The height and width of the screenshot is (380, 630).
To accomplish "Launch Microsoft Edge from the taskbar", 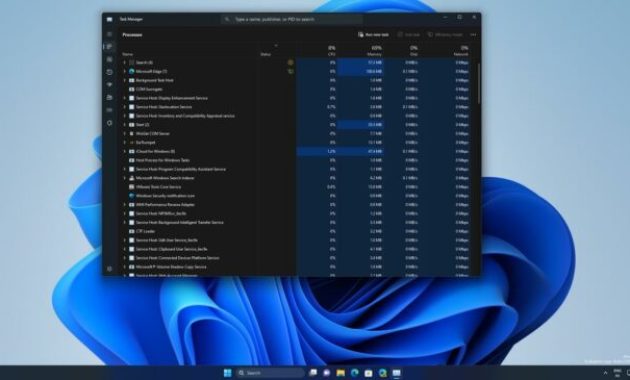I will pos(354,373).
